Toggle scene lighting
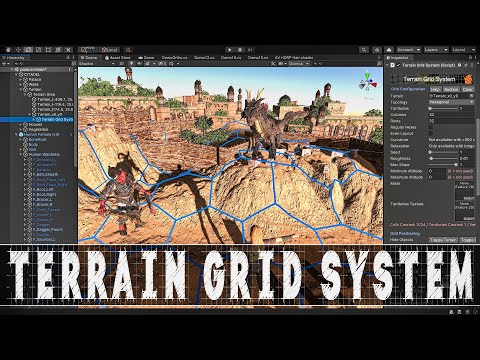Image resolution: width=480 pixels, height=360 pixels. pos(131,63)
